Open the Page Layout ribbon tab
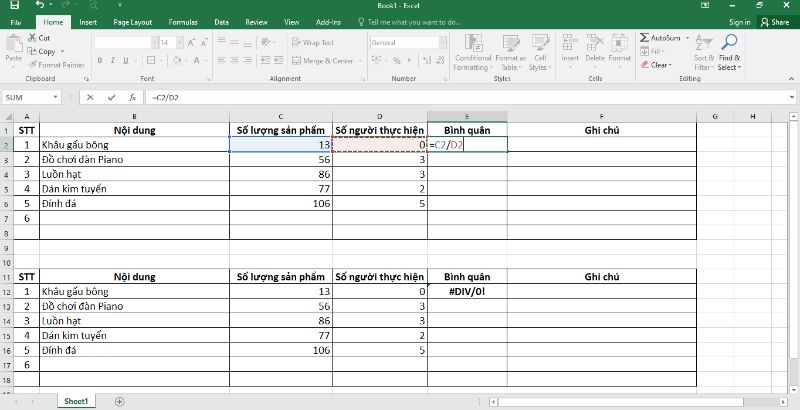The height and width of the screenshot is (410, 800). pos(133,21)
